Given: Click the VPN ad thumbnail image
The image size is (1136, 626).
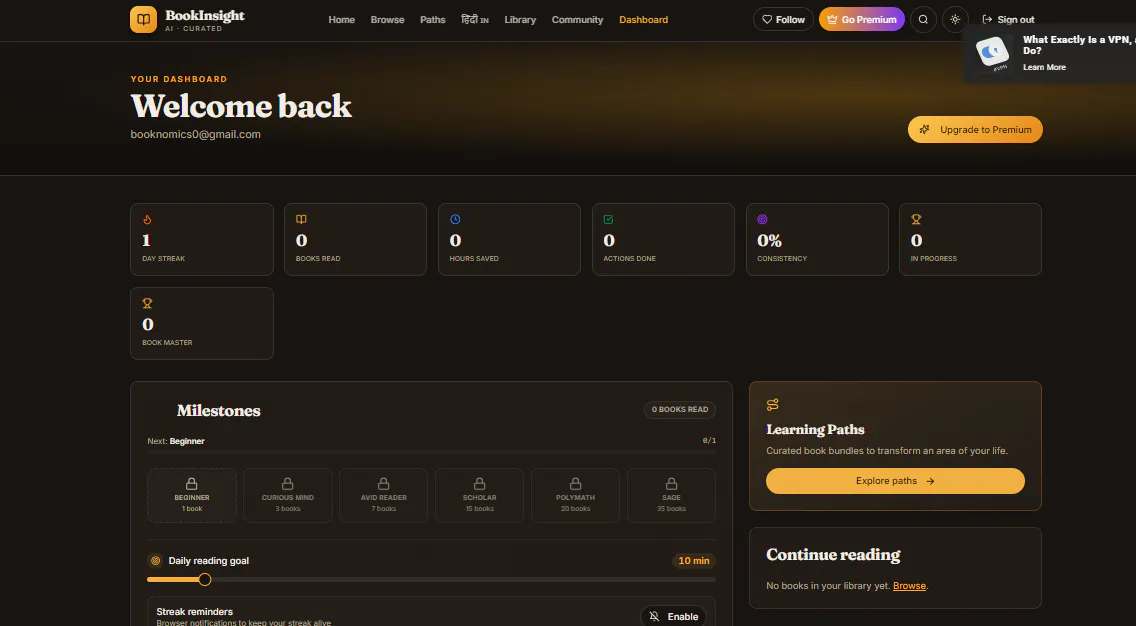Looking at the screenshot, I should (992, 54).
